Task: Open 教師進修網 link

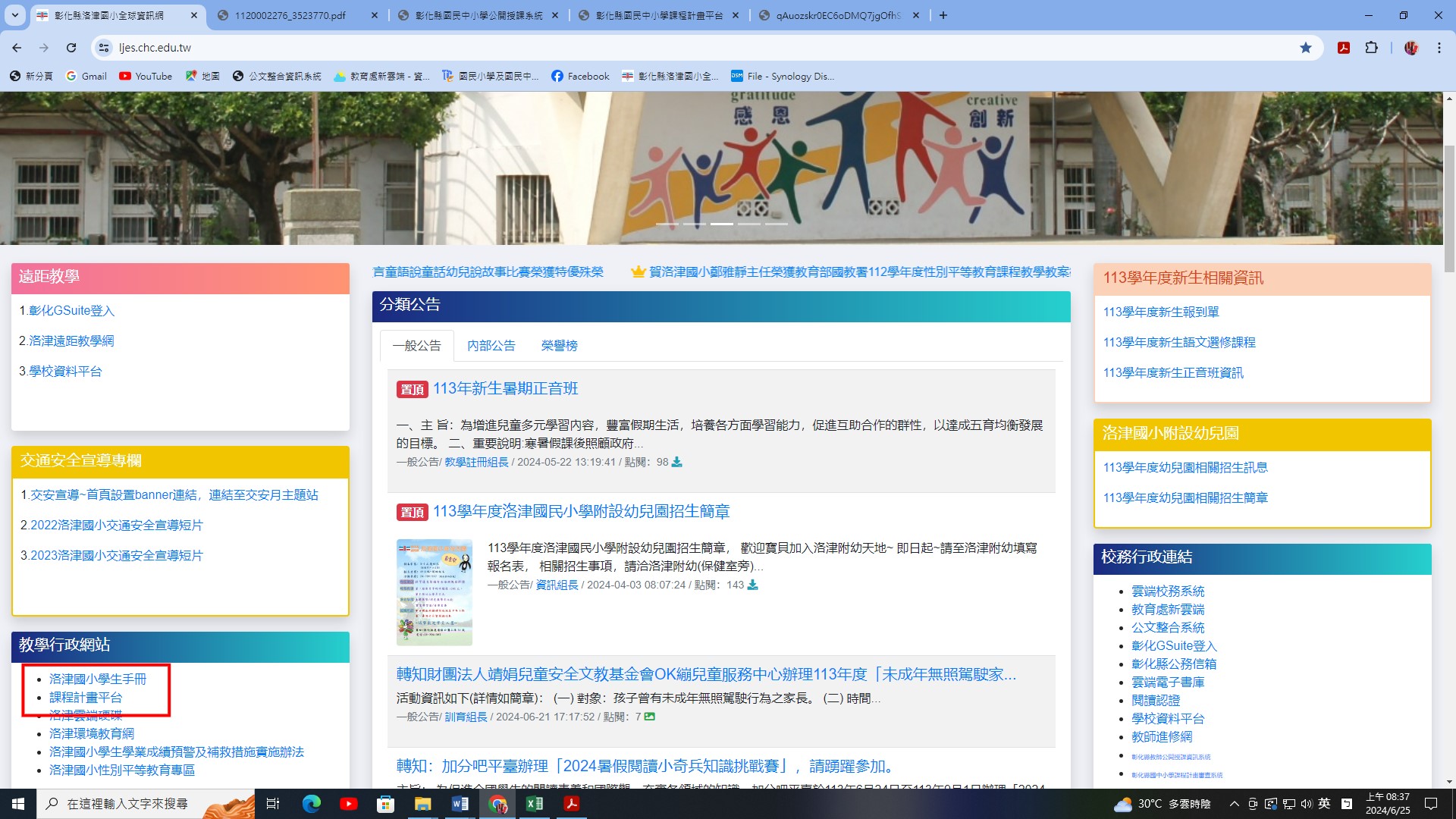Action: tap(1162, 737)
